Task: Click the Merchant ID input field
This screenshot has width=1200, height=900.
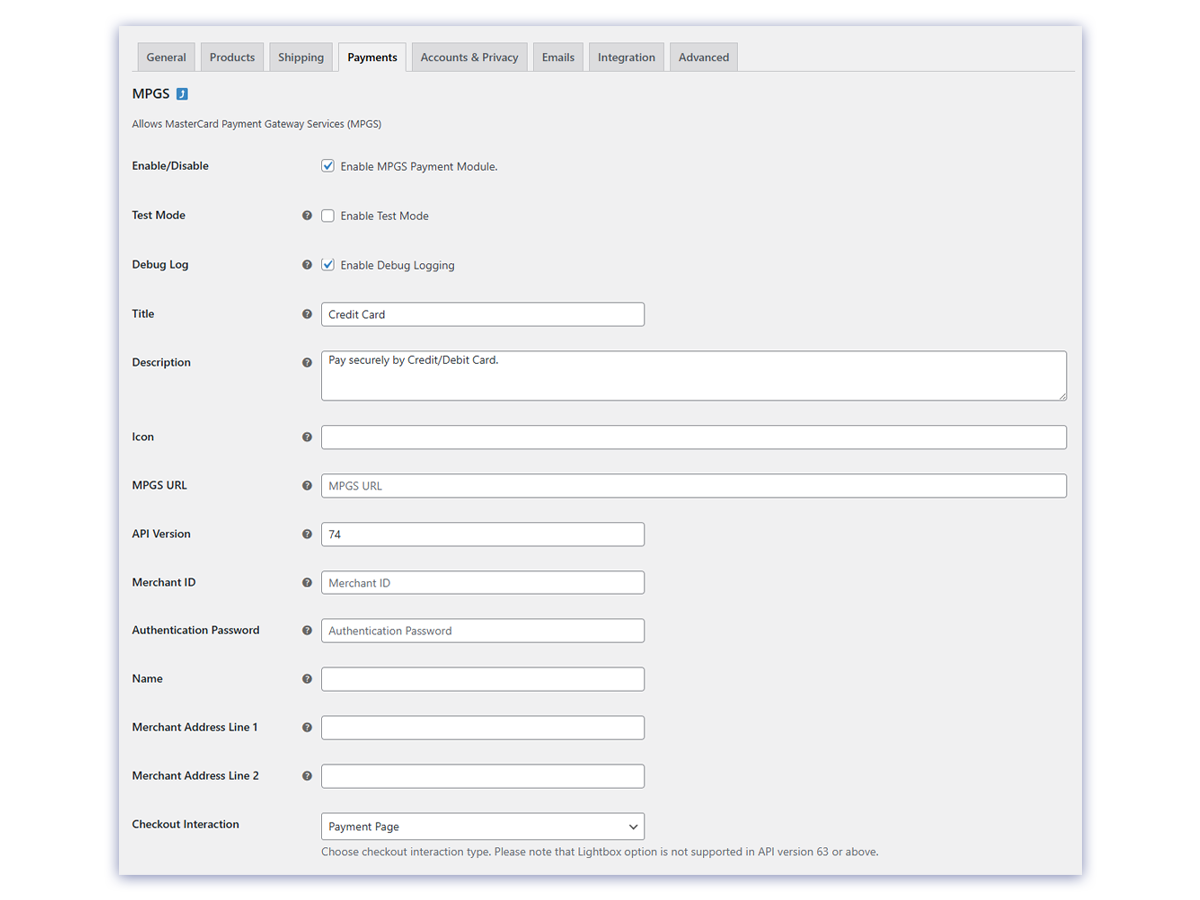Action: 482,582
